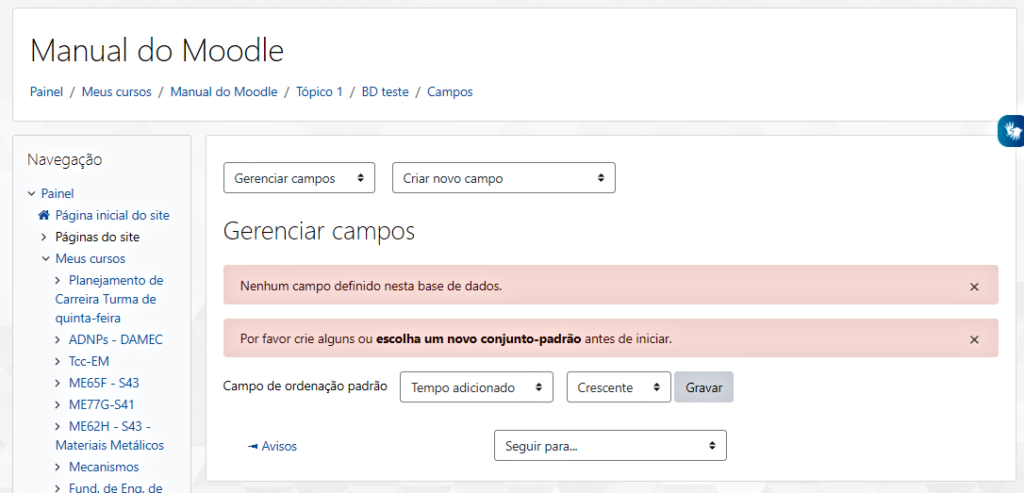Image resolution: width=1024 pixels, height=493 pixels.
Task: Expand the ME65F - S43 course node
Action: coord(59,383)
